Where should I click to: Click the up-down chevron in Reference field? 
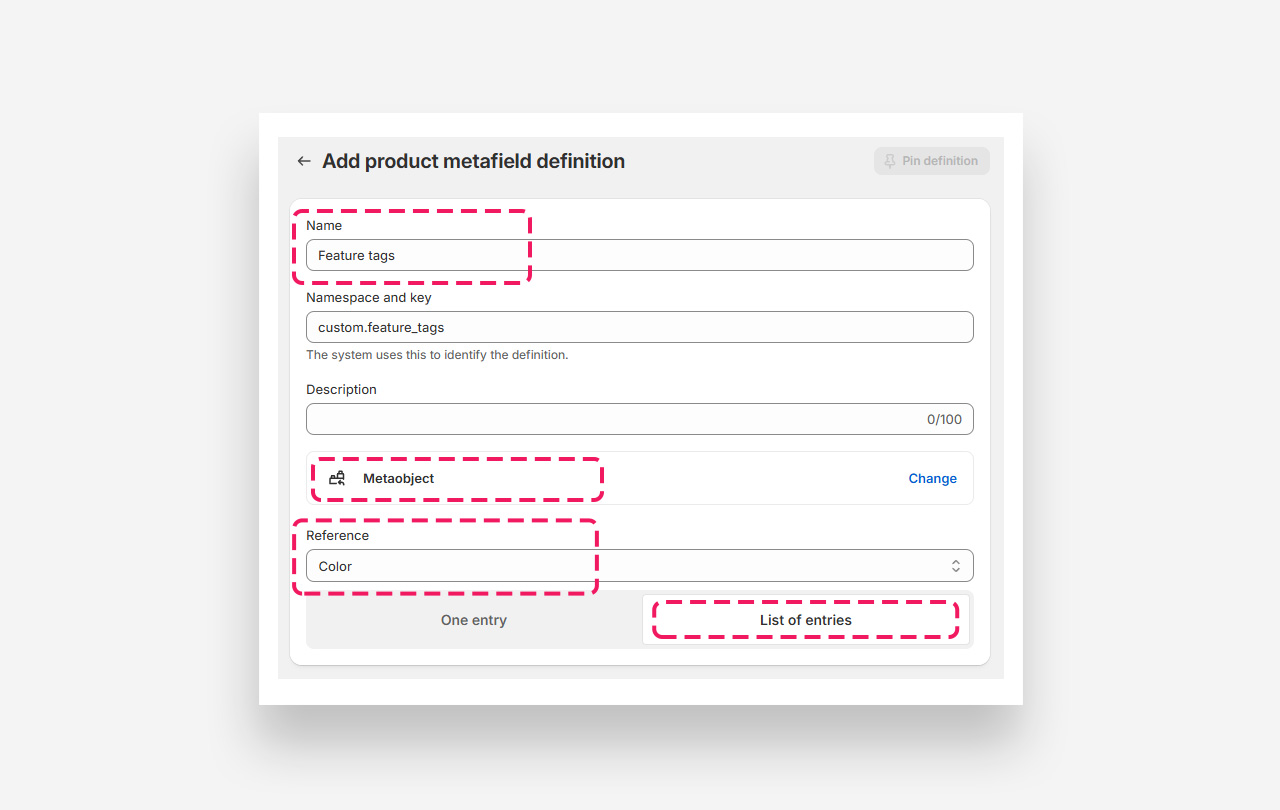coord(956,566)
